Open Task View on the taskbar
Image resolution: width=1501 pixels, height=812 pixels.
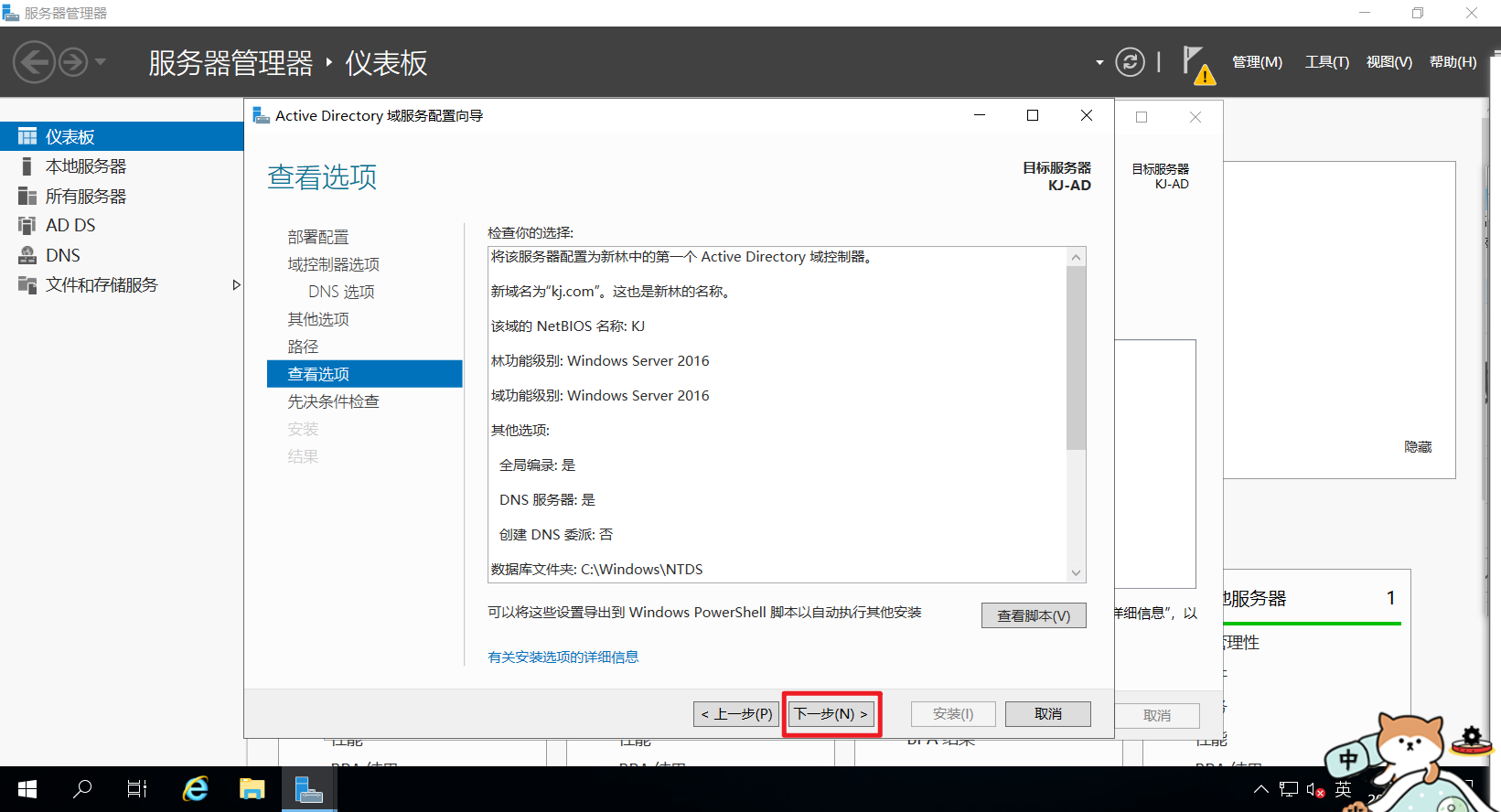click(x=137, y=789)
